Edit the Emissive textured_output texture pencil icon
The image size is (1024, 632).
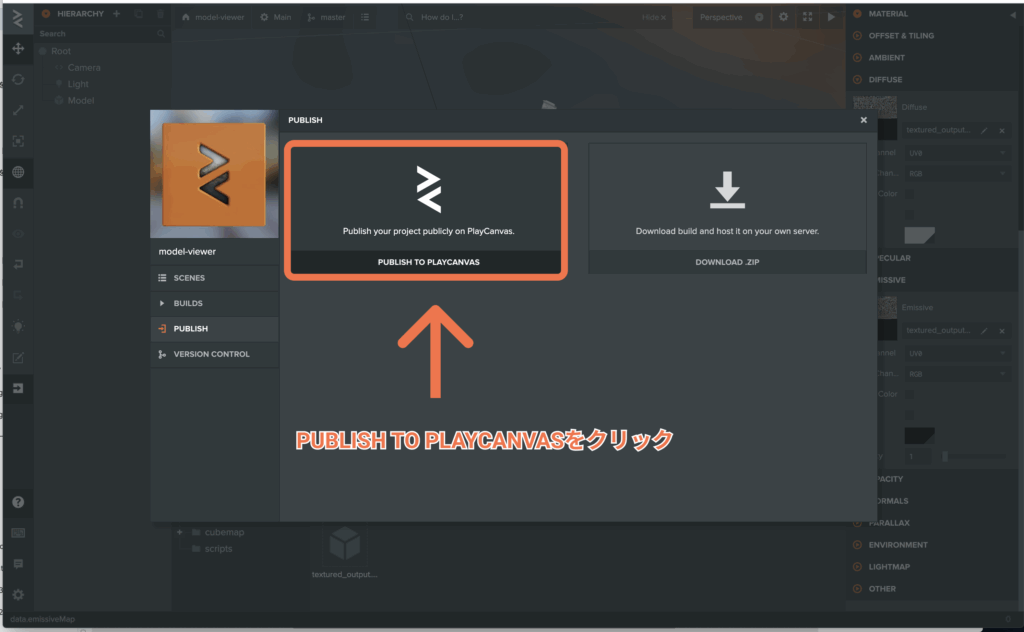[984, 331]
